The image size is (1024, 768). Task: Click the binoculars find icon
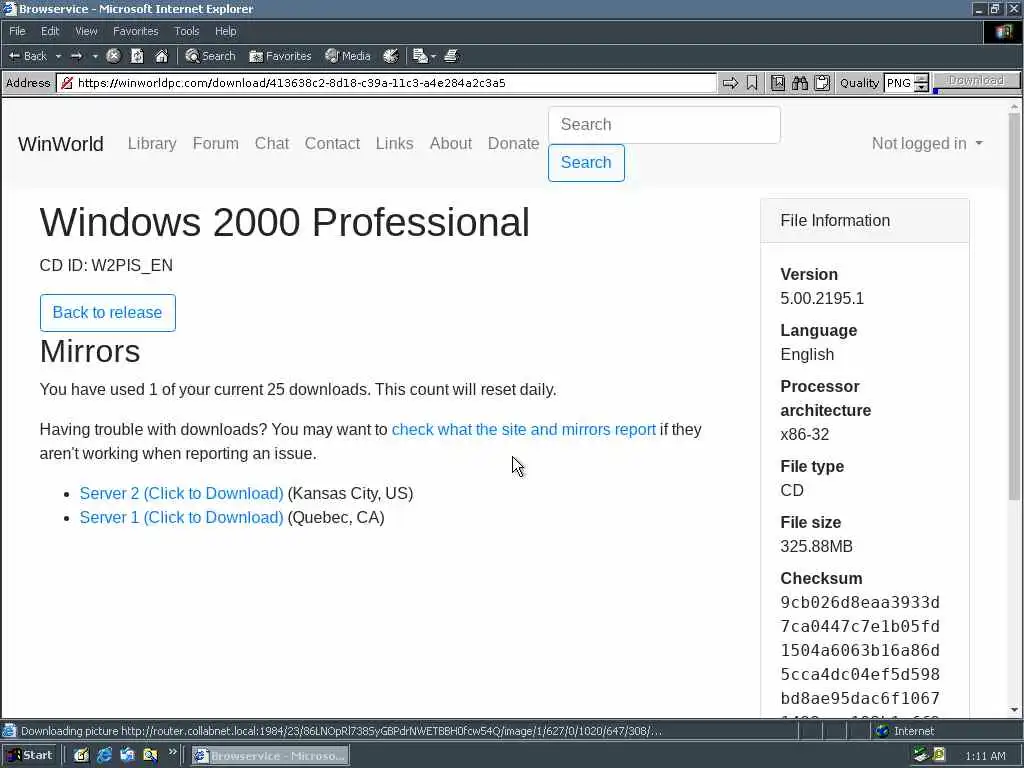click(x=800, y=83)
